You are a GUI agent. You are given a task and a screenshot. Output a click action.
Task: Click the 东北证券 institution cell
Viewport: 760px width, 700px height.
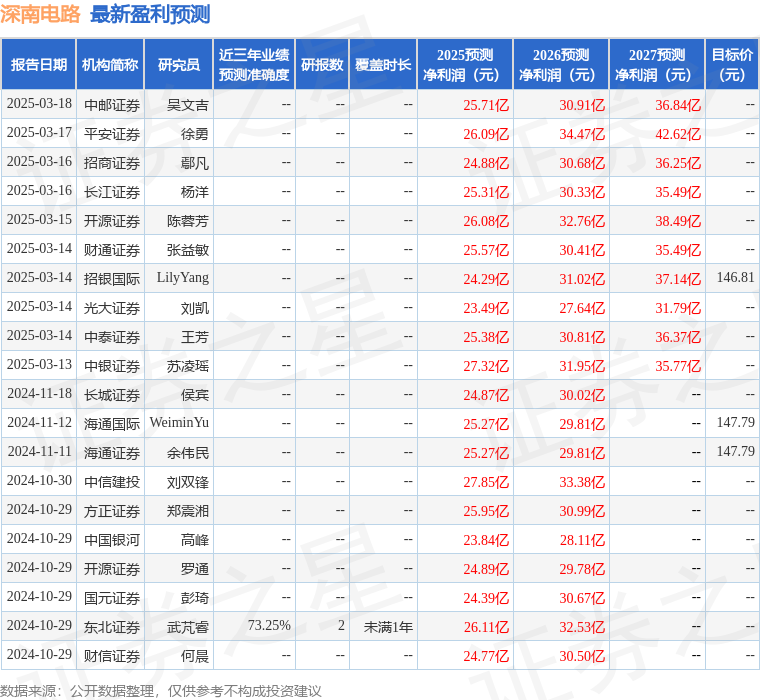[112, 627]
